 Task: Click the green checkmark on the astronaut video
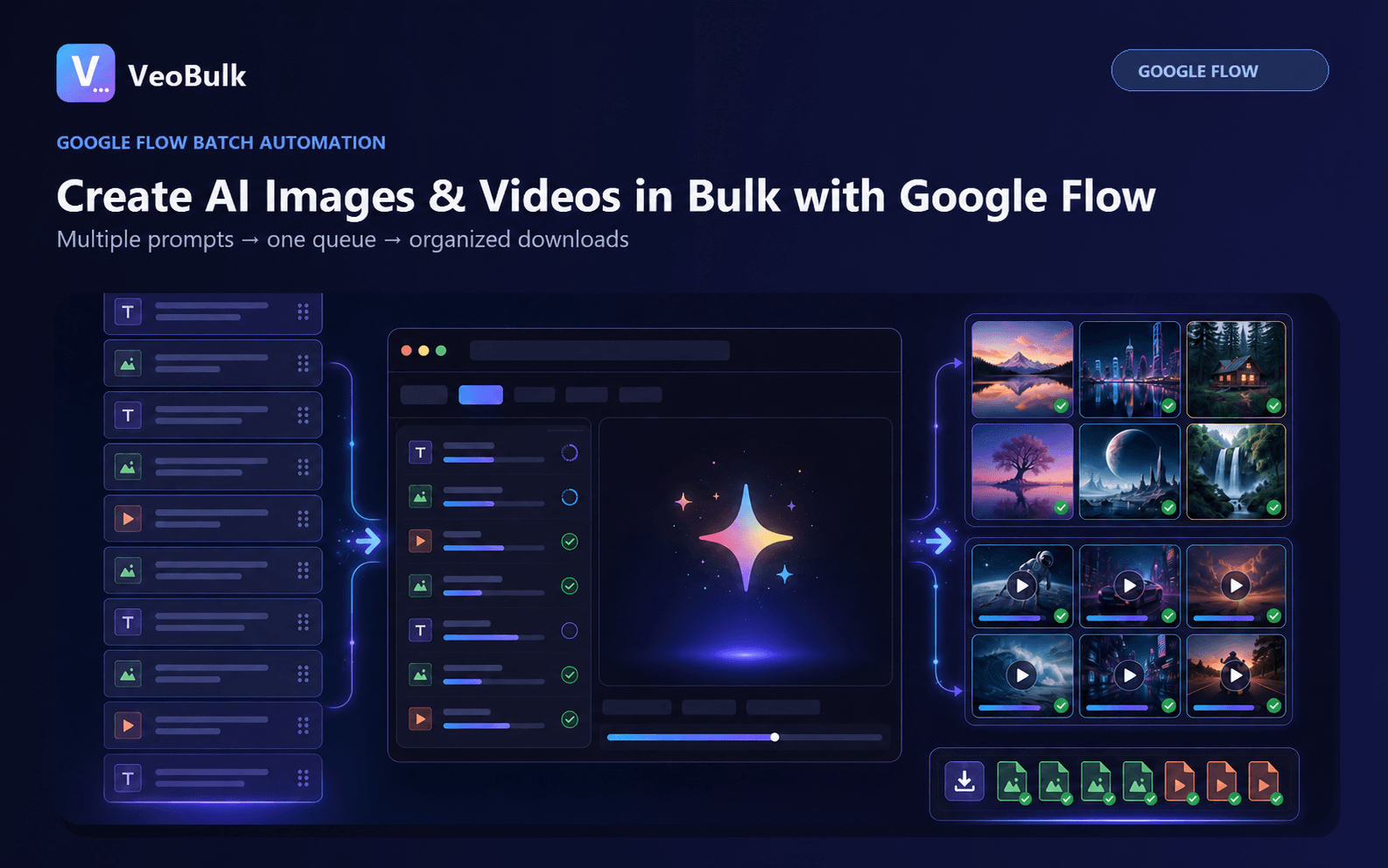click(x=1061, y=616)
